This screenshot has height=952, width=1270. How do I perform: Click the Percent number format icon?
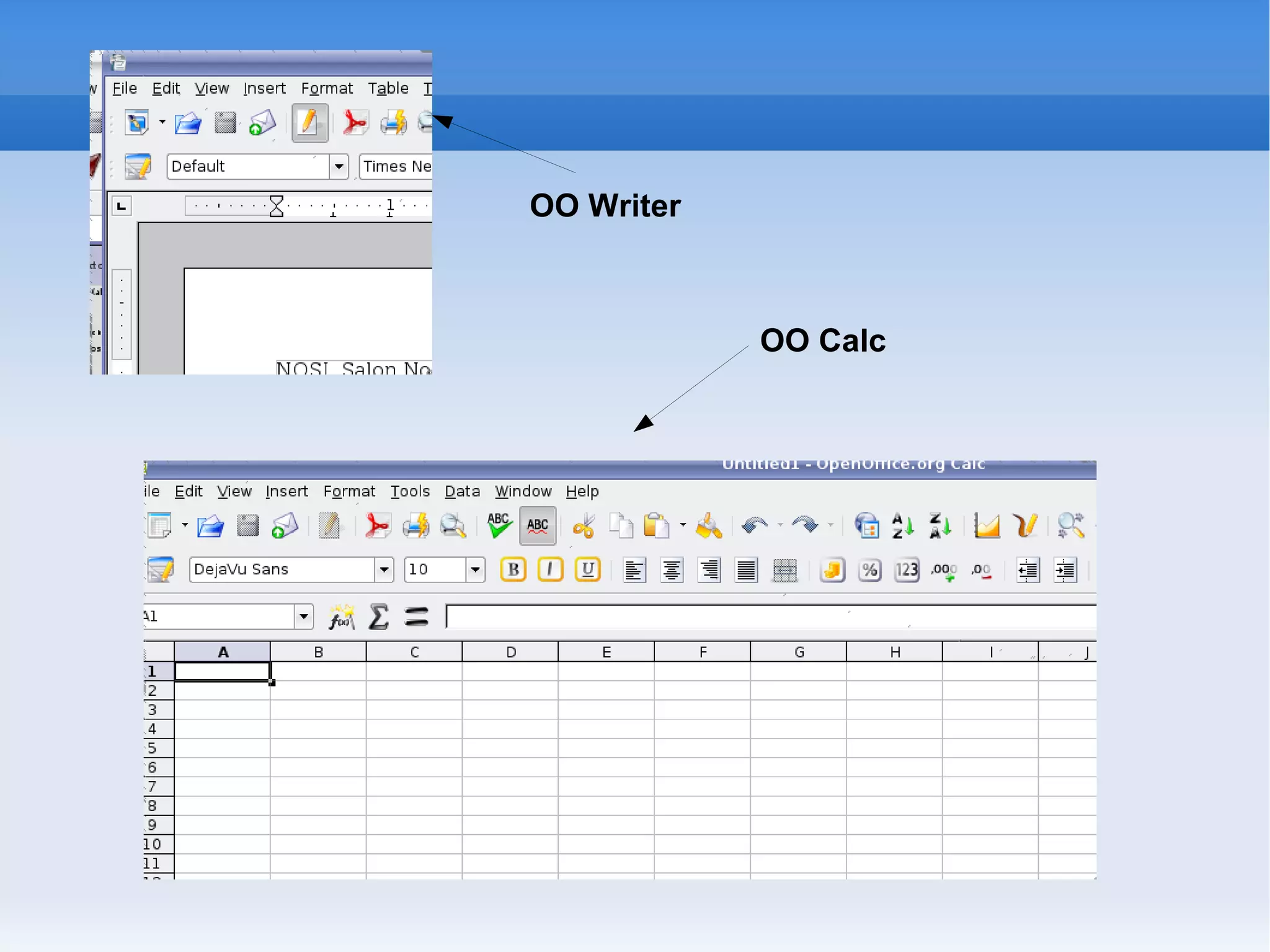pyautogui.click(x=869, y=570)
